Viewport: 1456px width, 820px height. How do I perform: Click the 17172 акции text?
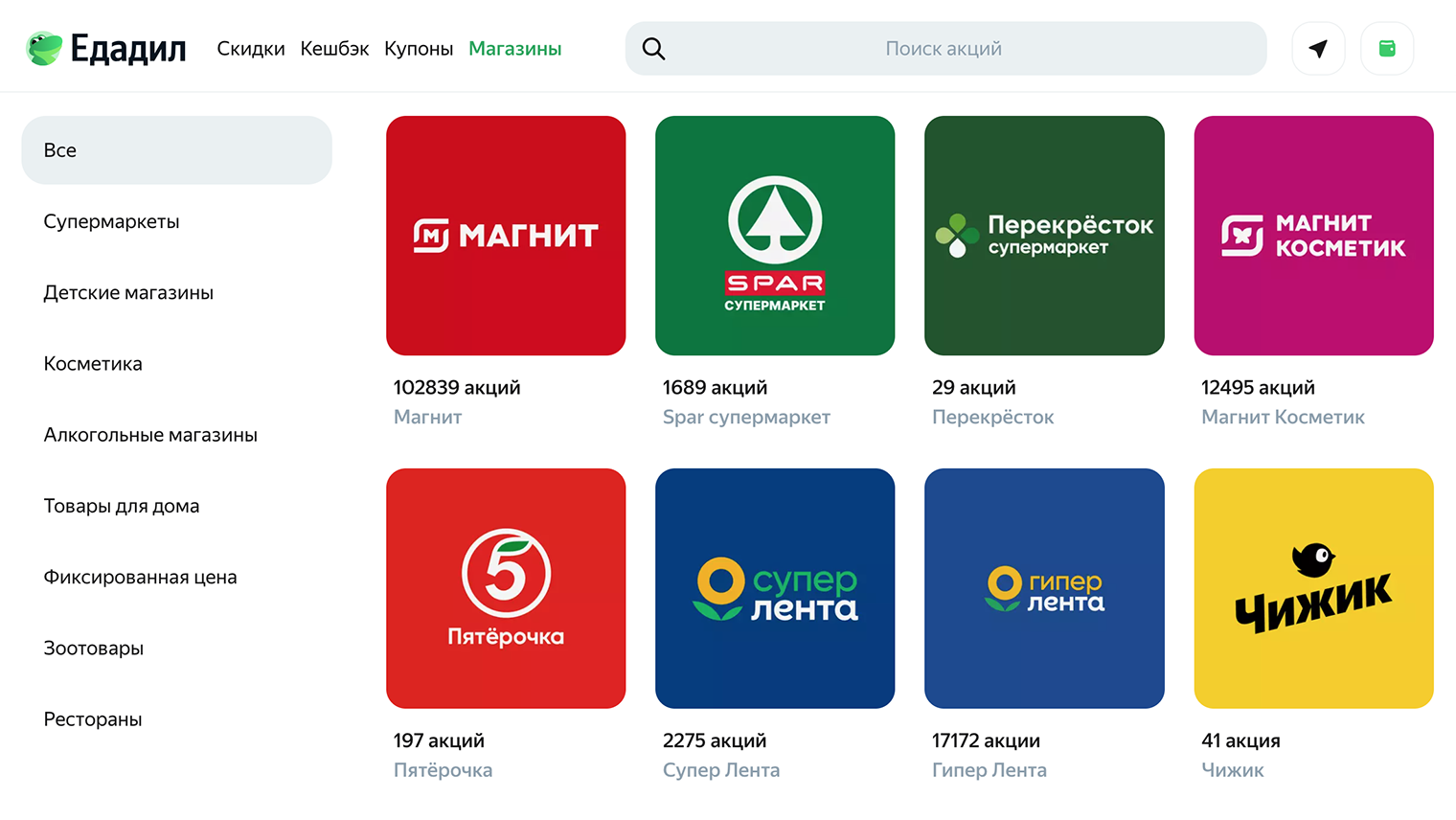tap(986, 740)
